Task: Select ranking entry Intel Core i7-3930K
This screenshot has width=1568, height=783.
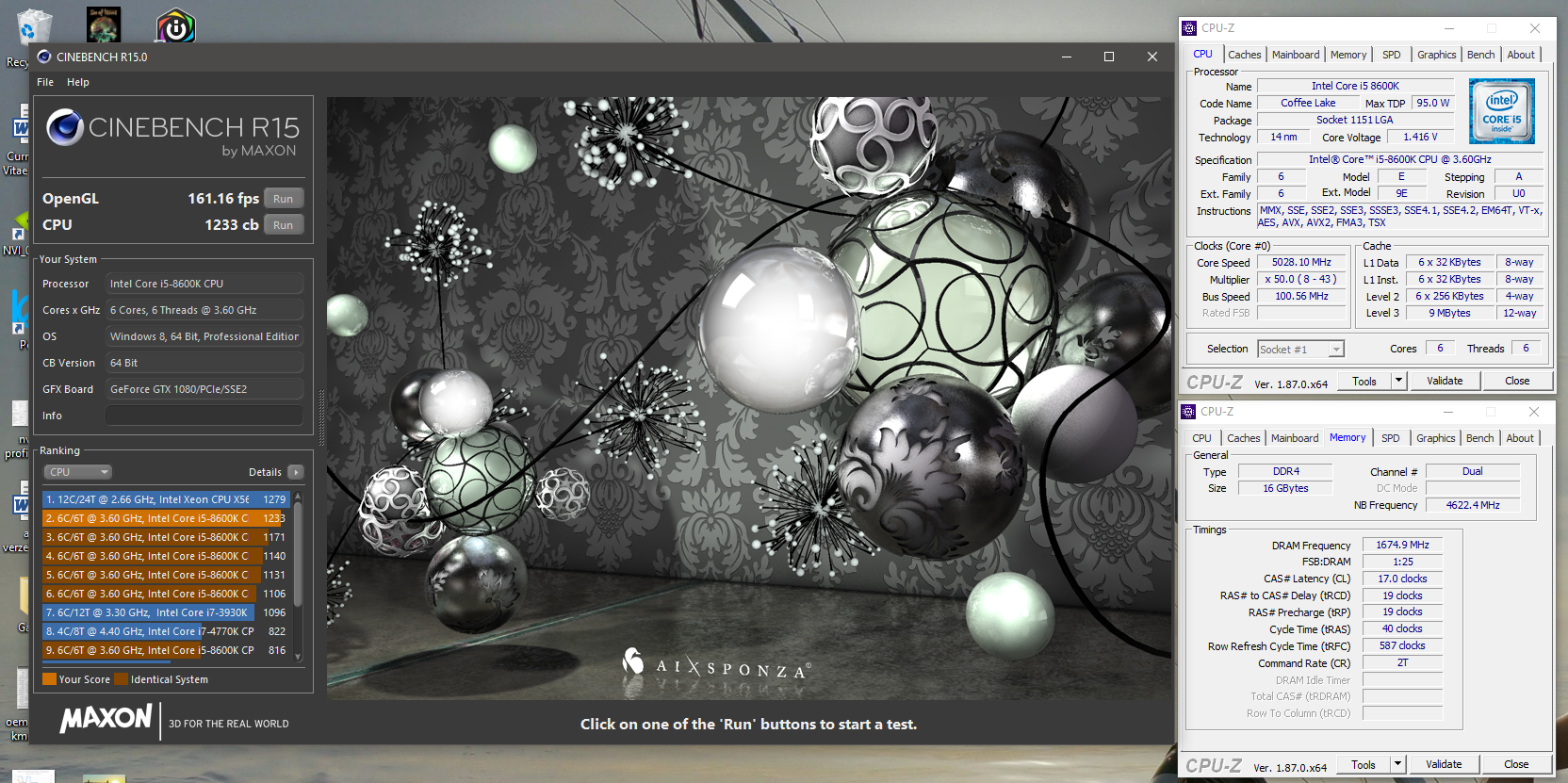Action: pos(166,612)
